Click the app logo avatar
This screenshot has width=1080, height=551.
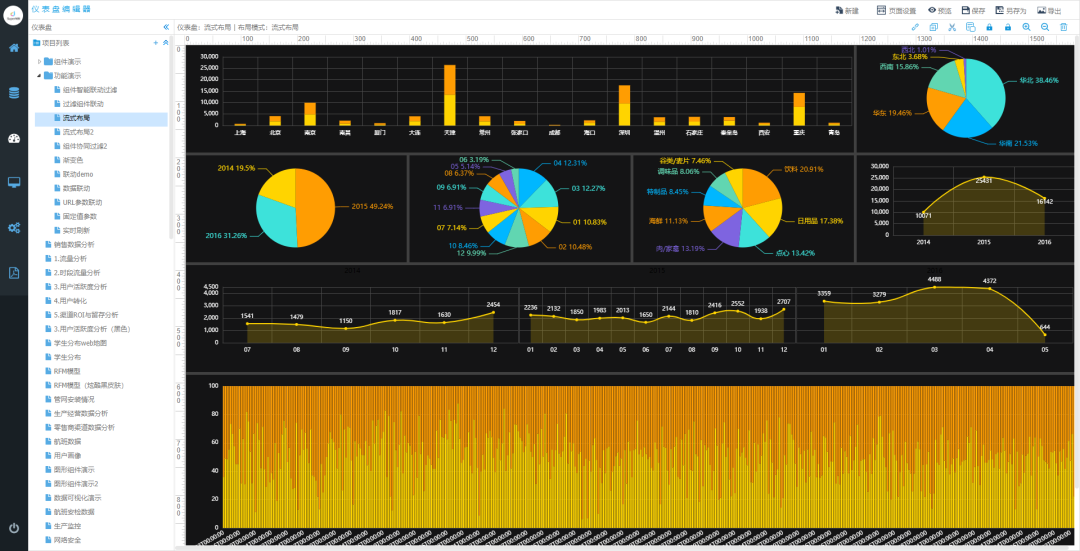coord(13,14)
